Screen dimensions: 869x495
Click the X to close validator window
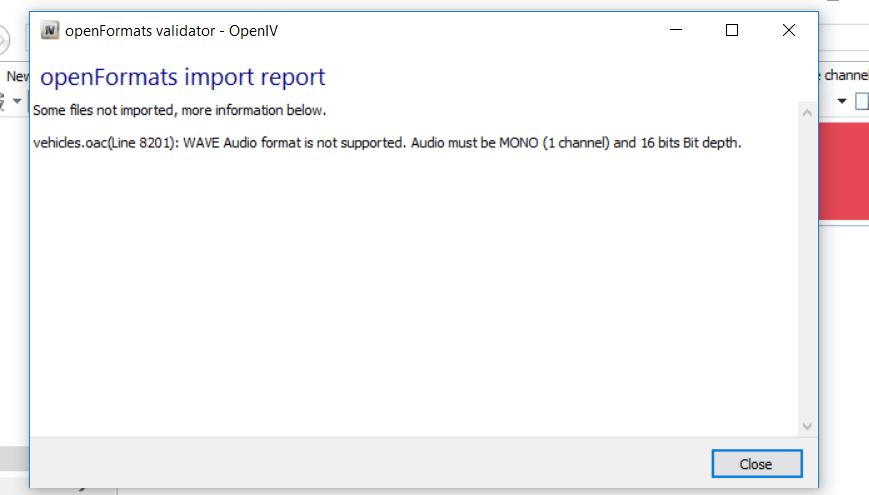coord(789,30)
